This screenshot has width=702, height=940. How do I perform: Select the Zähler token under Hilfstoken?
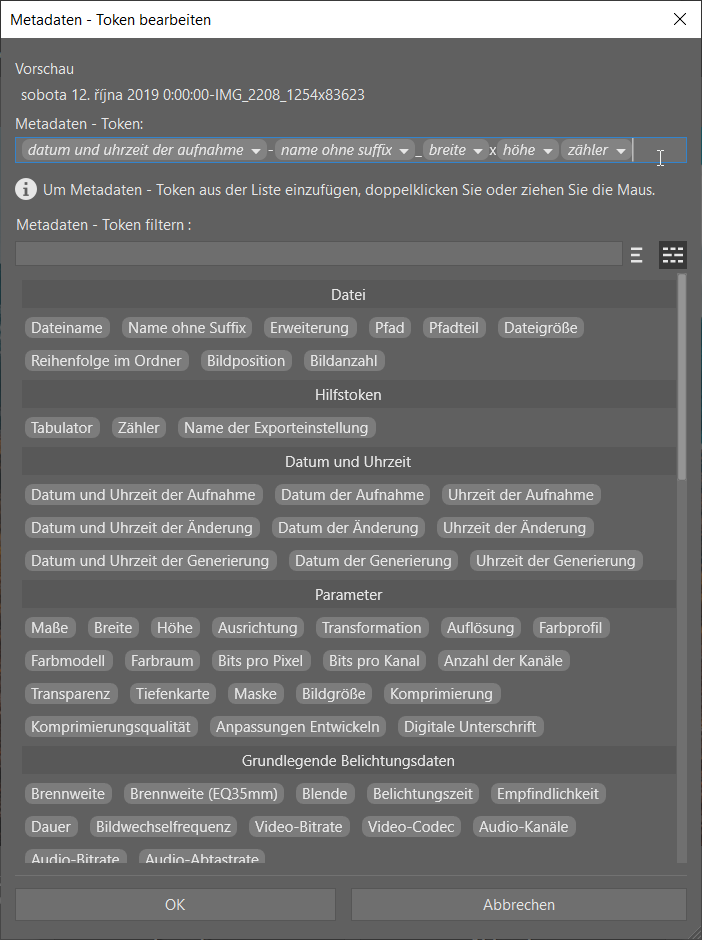(138, 427)
